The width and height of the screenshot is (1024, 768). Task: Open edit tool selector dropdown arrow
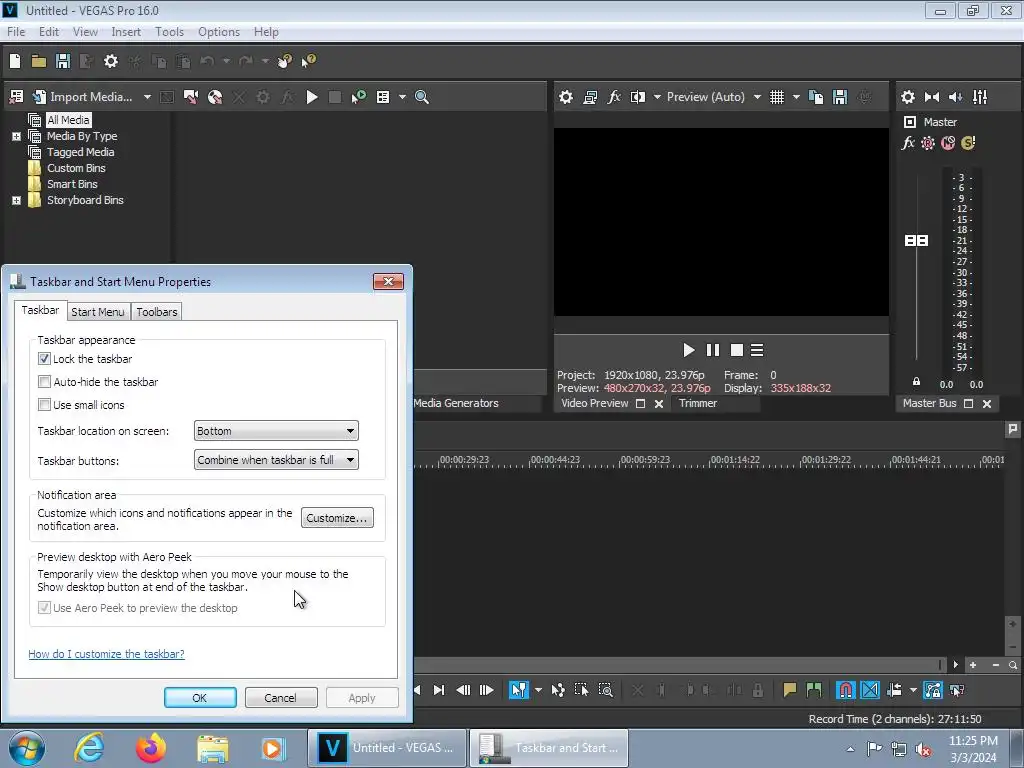pyautogui.click(x=538, y=690)
